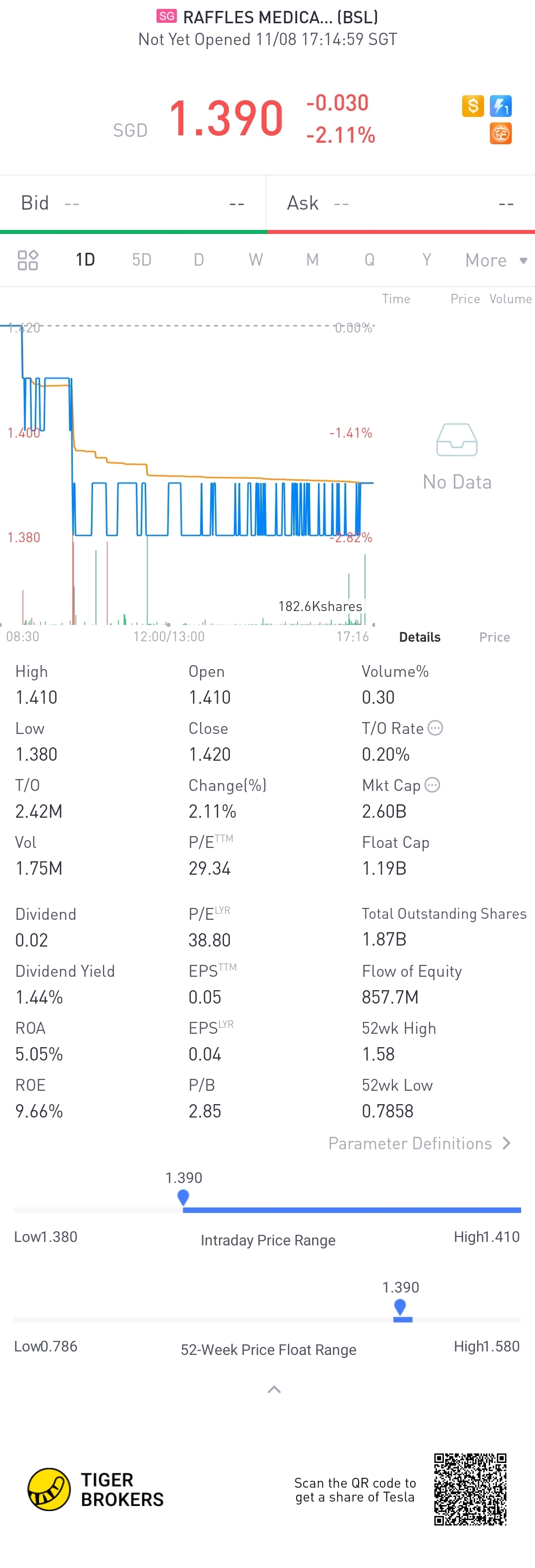Tap the Close value 1.420
535x1568 pixels.
[x=210, y=754]
